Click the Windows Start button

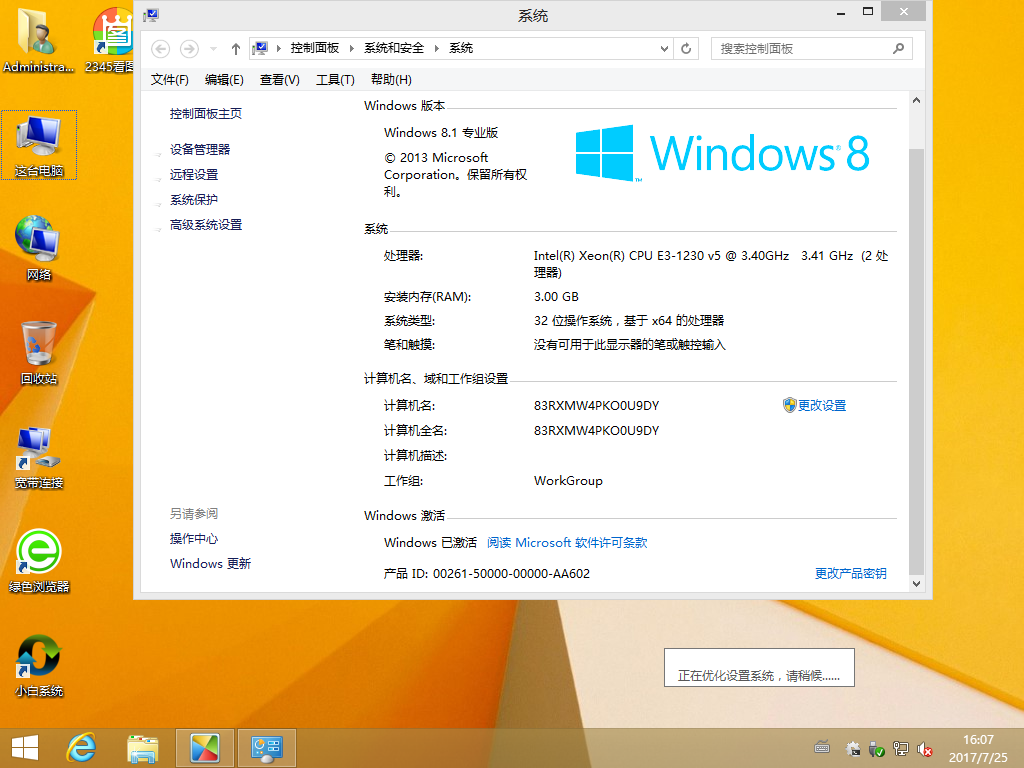tap(24, 747)
